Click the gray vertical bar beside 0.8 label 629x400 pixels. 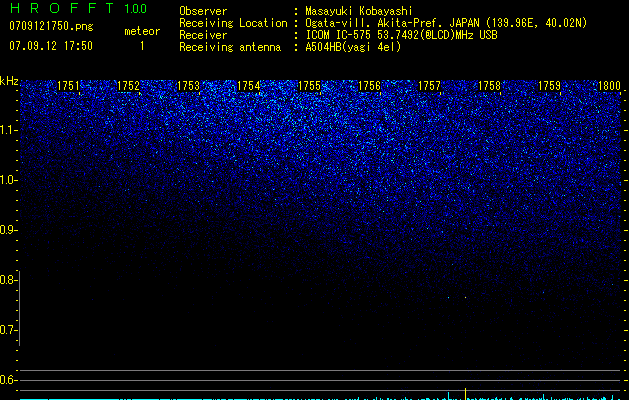click(19, 308)
